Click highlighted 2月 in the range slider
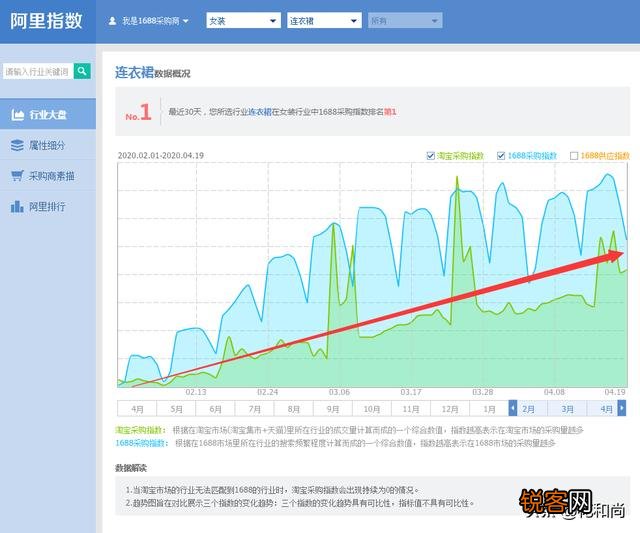Viewport: 640px width, 533px height. tap(528, 409)
